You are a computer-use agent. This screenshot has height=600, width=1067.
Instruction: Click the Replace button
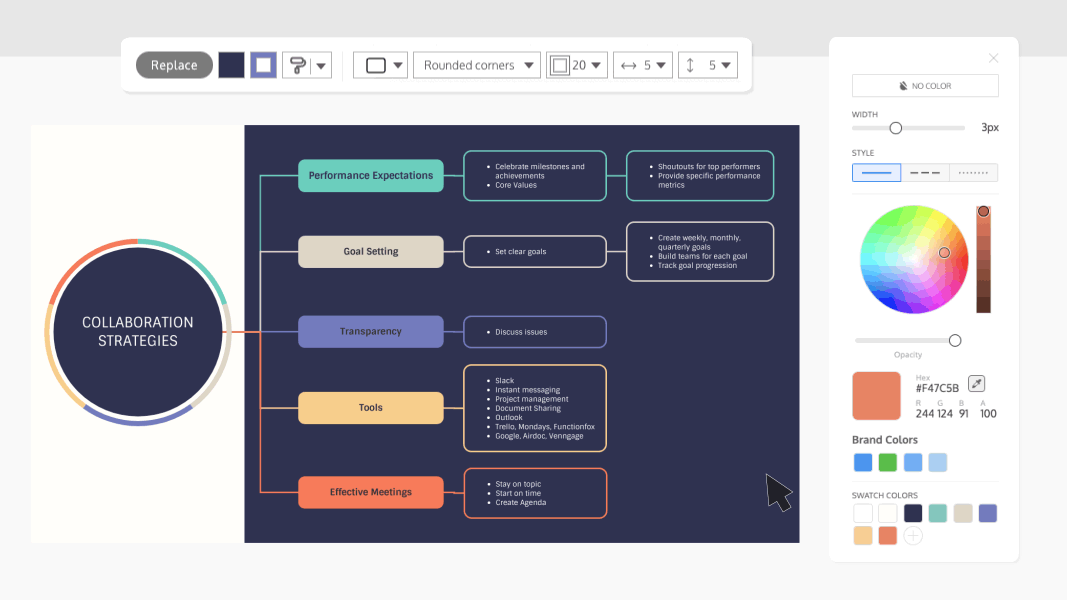(x=174, y=64)
